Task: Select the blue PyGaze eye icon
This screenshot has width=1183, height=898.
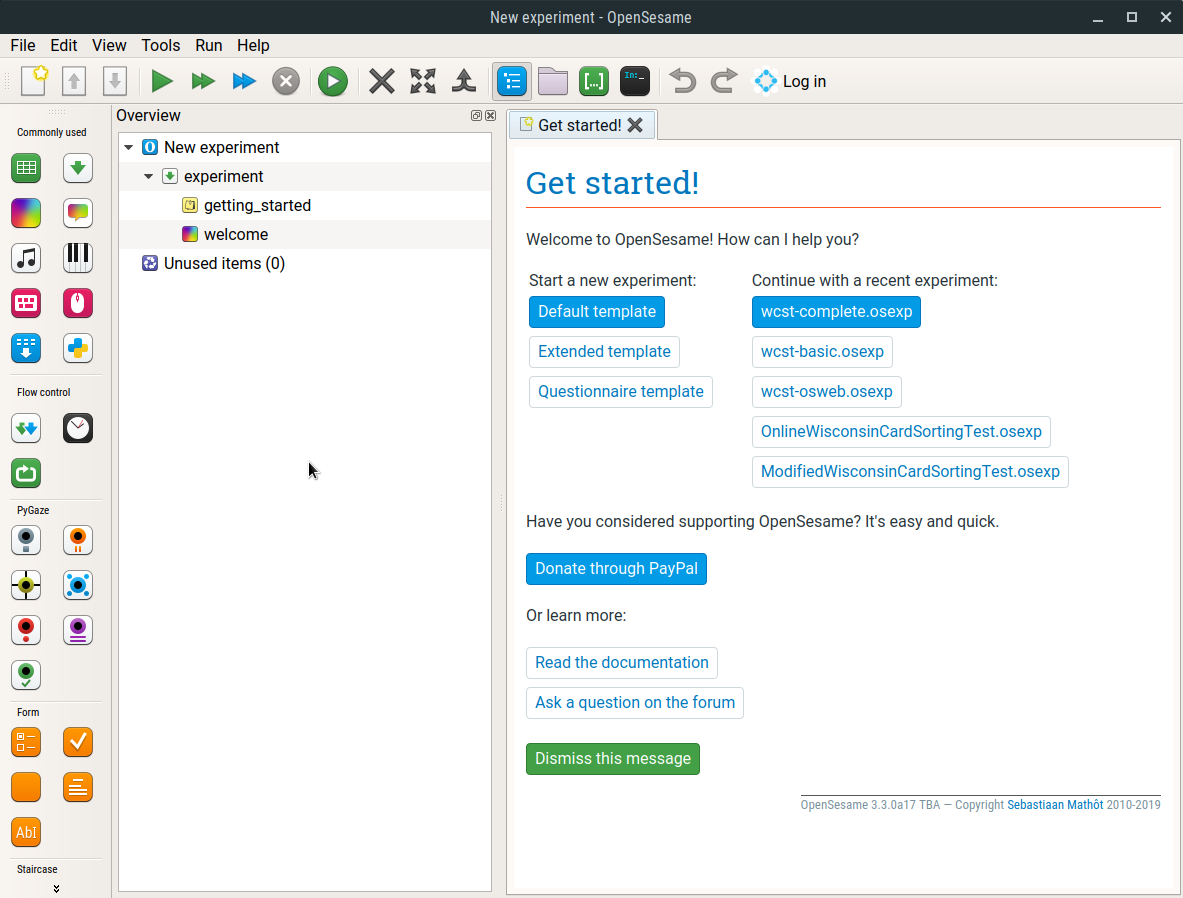Action: [x=78, y=585]
